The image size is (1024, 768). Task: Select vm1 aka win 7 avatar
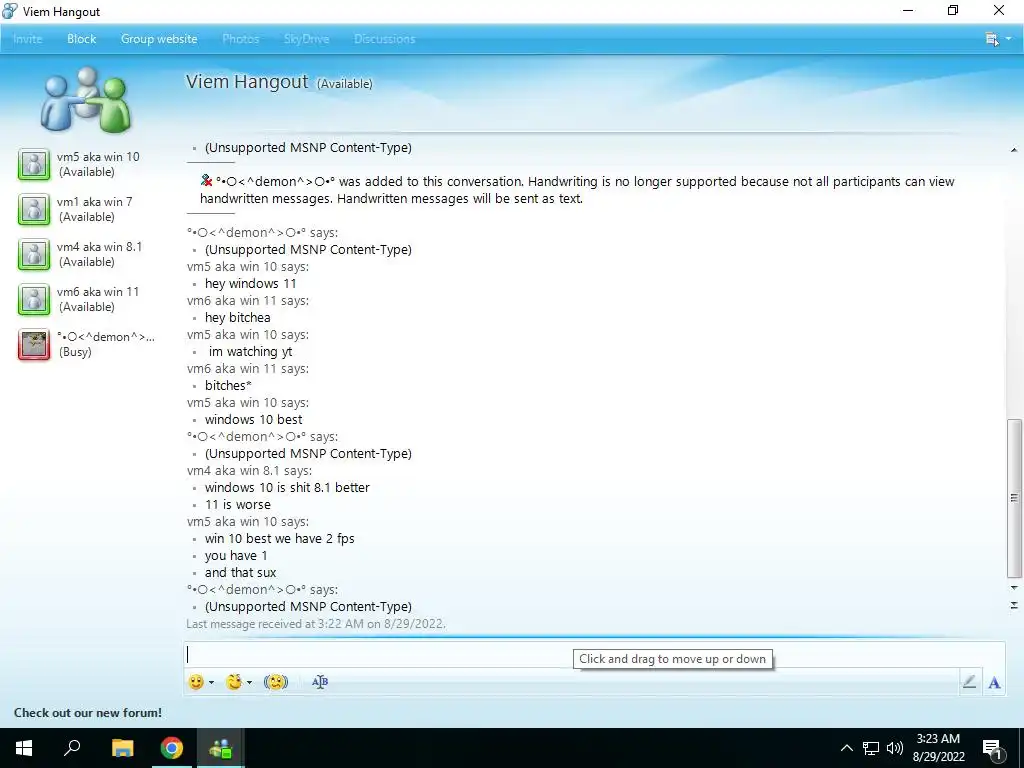34,209
